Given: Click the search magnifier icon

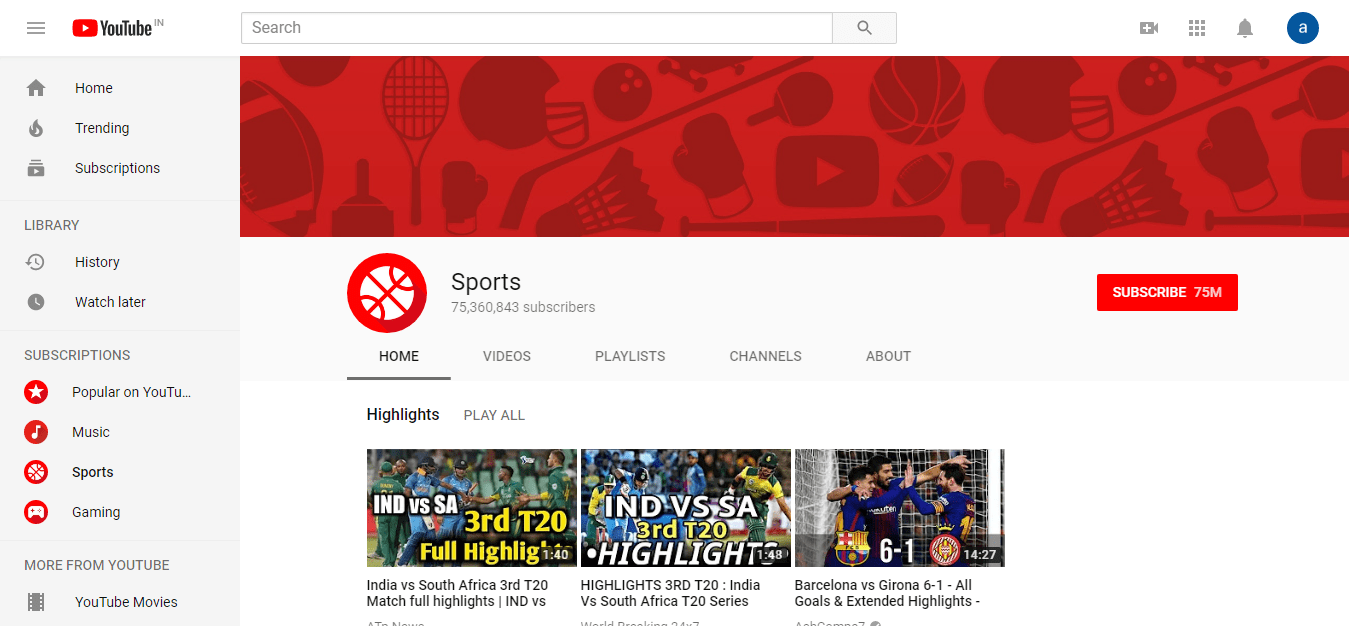Looking at the screenshot, I should click(863, 27).
